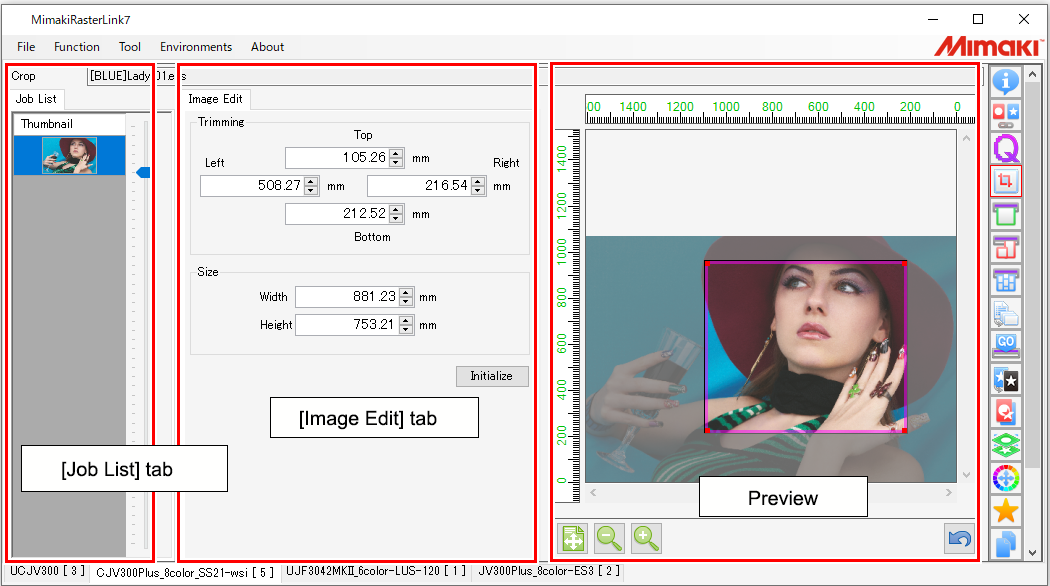
Task: Select the Crop tool icon
Action: 1007,181
